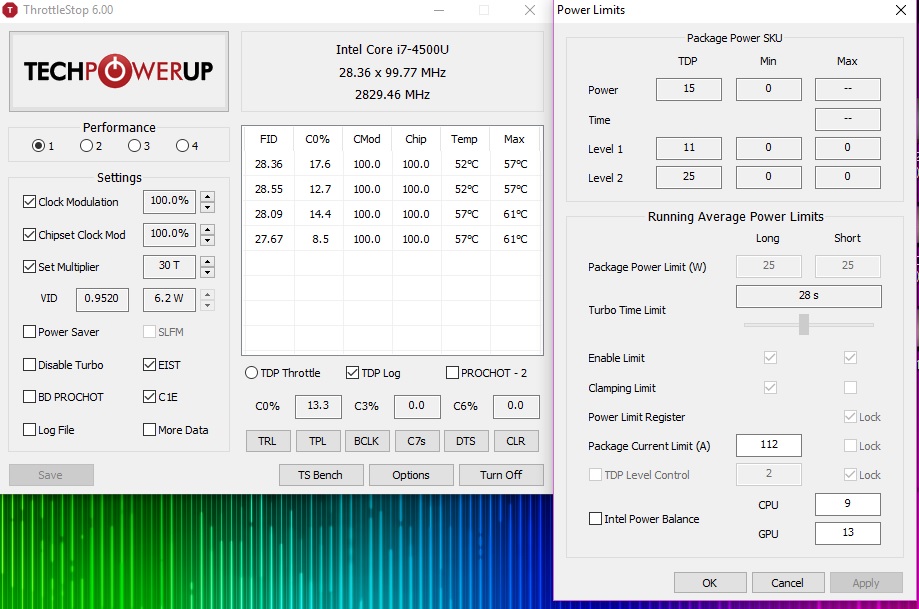Click the Level 1 TDP field showing 11
Image resolution: width=919 pixels, height=609 pixels.
pos(689,148)
